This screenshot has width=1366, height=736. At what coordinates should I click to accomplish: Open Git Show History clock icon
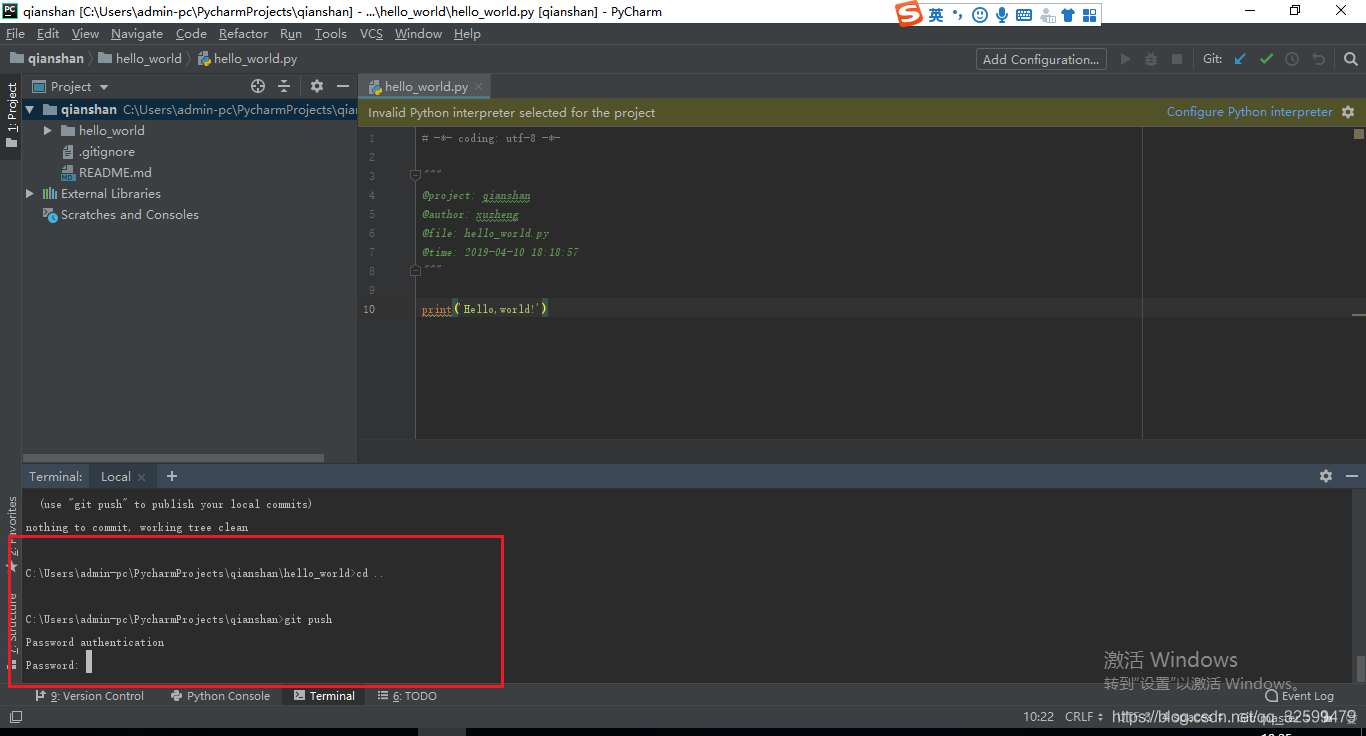(x=1292, y=59)
